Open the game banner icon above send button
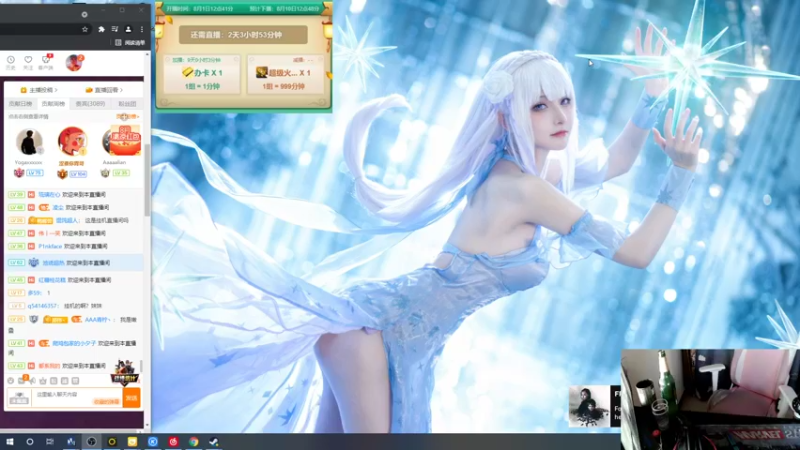The height and width of the screenshot is (450, 800). (125, 373)
